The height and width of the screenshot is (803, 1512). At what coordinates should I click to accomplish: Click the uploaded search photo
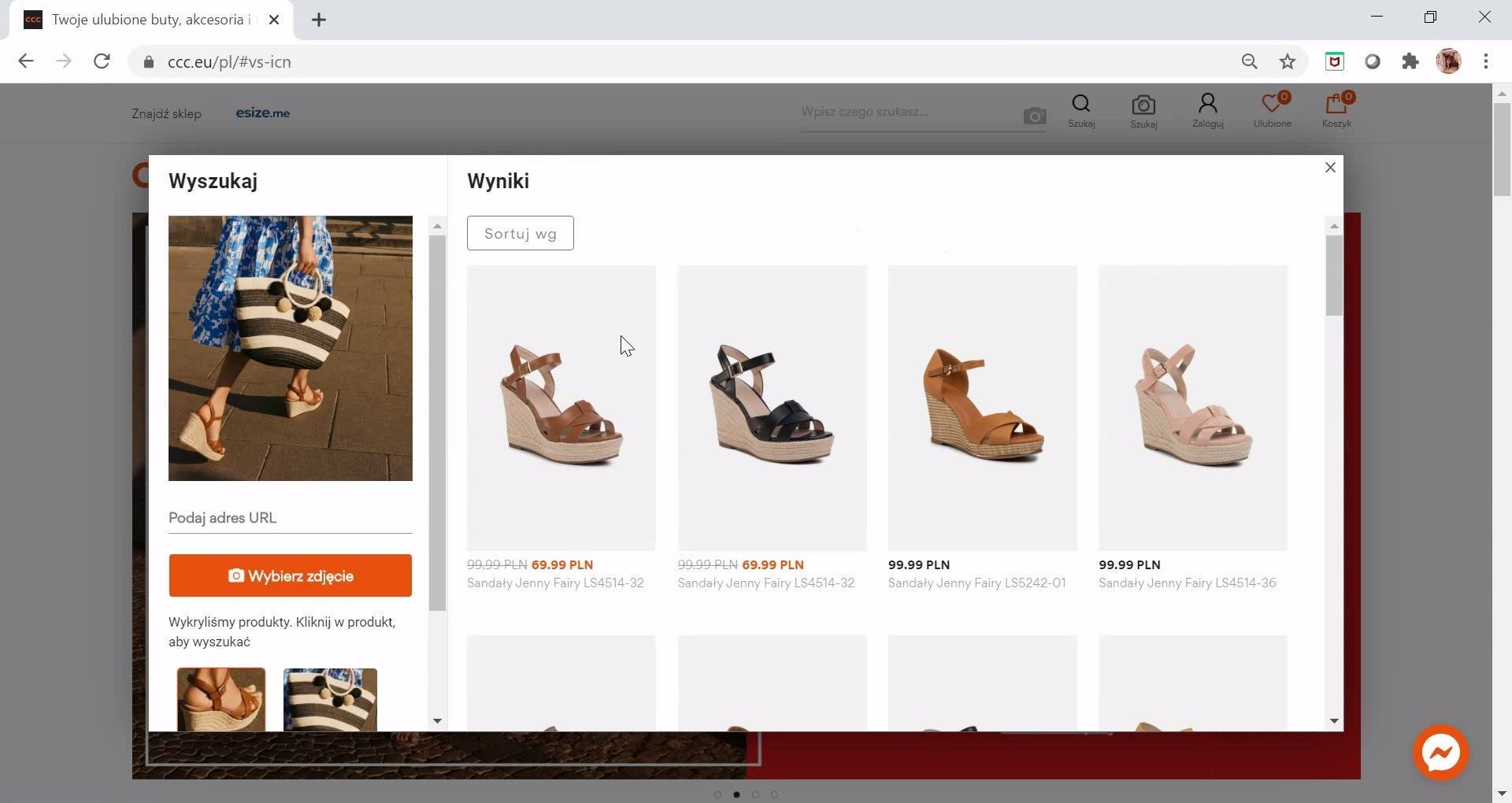pos(291,348)
